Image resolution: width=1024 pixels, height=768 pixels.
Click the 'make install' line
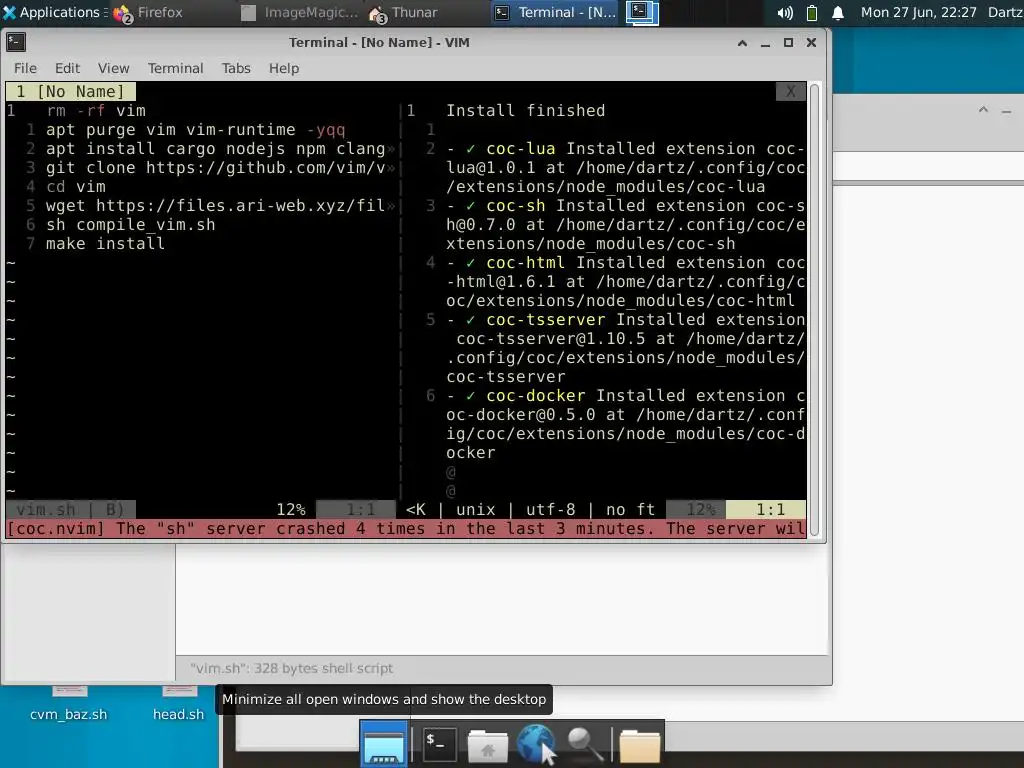tap(105, 244)
